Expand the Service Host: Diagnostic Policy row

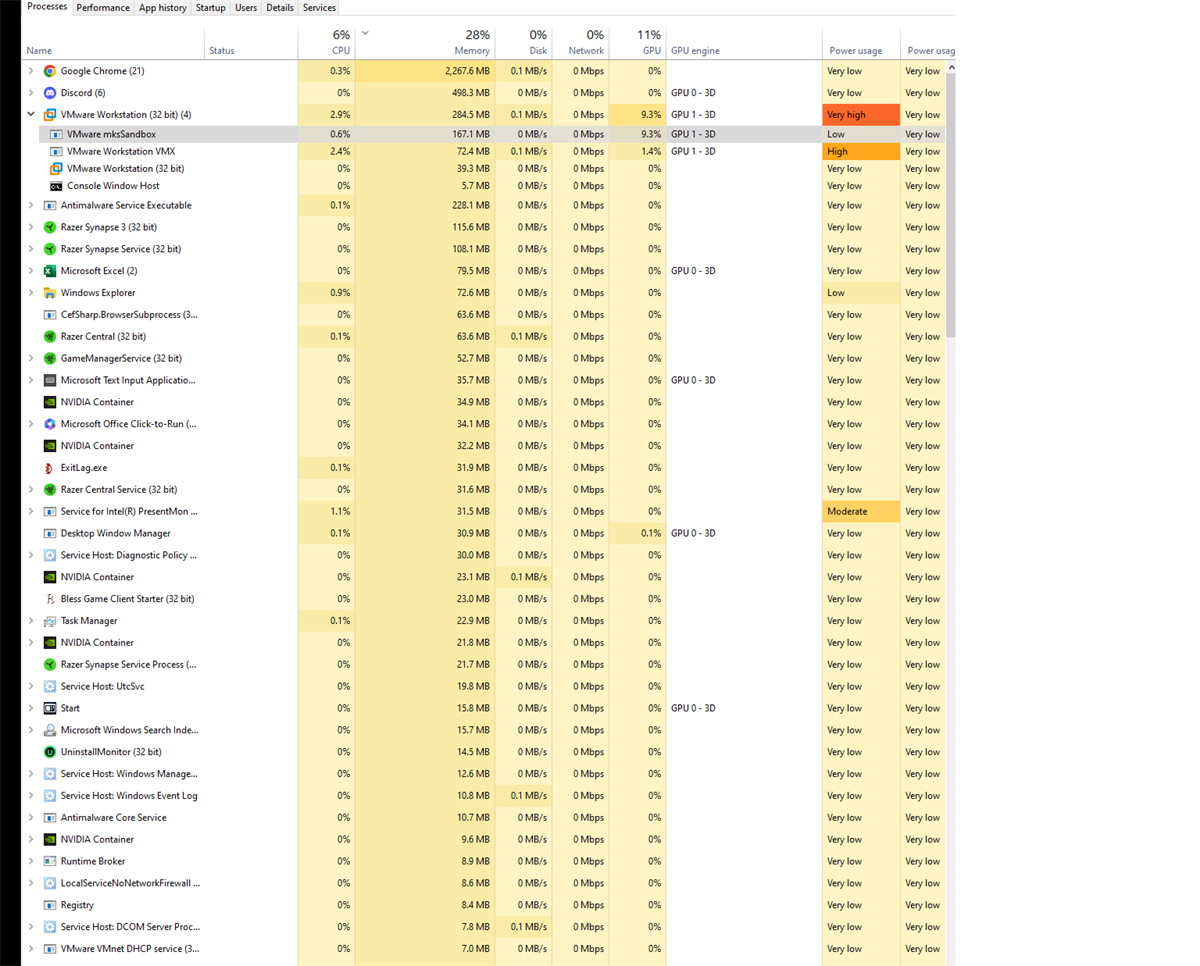click(x=31, y=555)
